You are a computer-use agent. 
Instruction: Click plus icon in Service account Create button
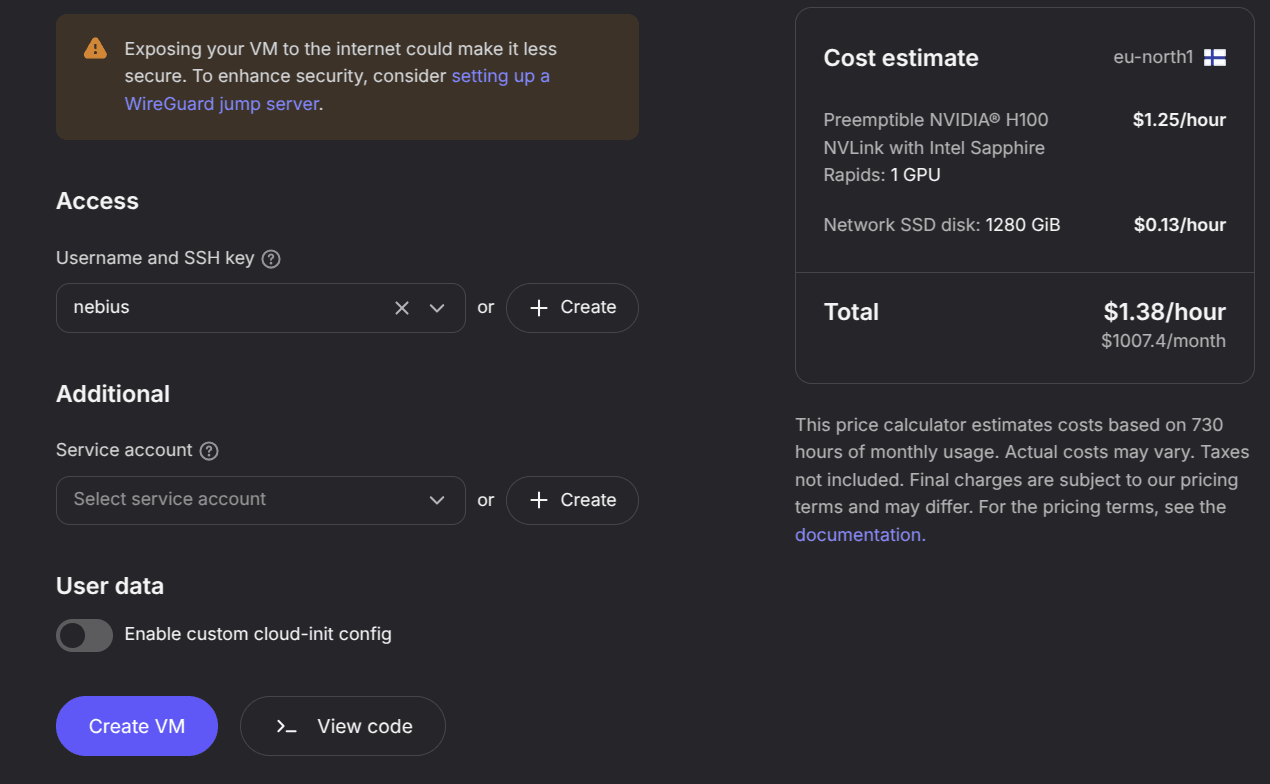click(539, 500)
